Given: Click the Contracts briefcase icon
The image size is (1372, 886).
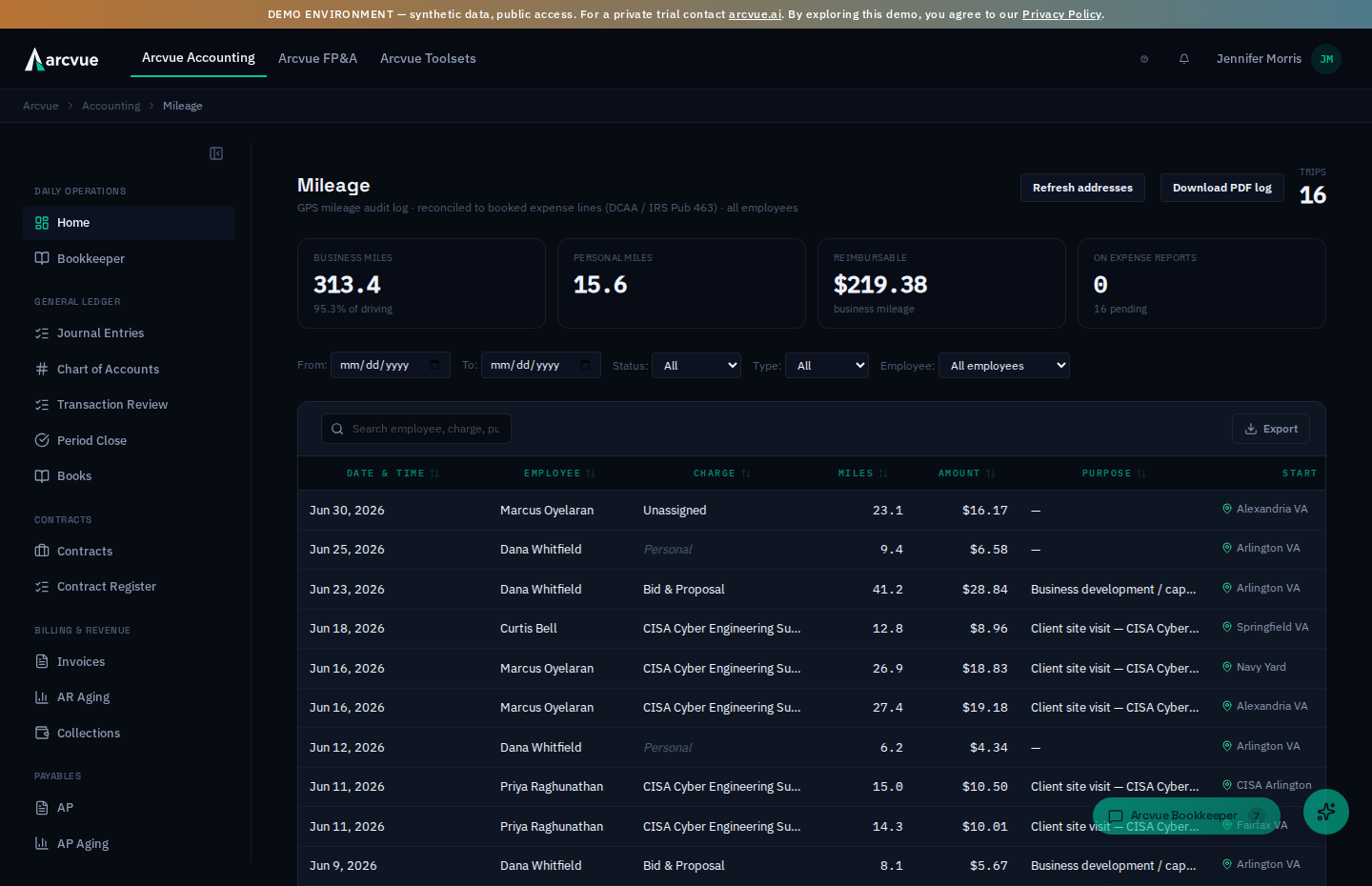Looking at the screenshot, I should [x=42, y=551].
